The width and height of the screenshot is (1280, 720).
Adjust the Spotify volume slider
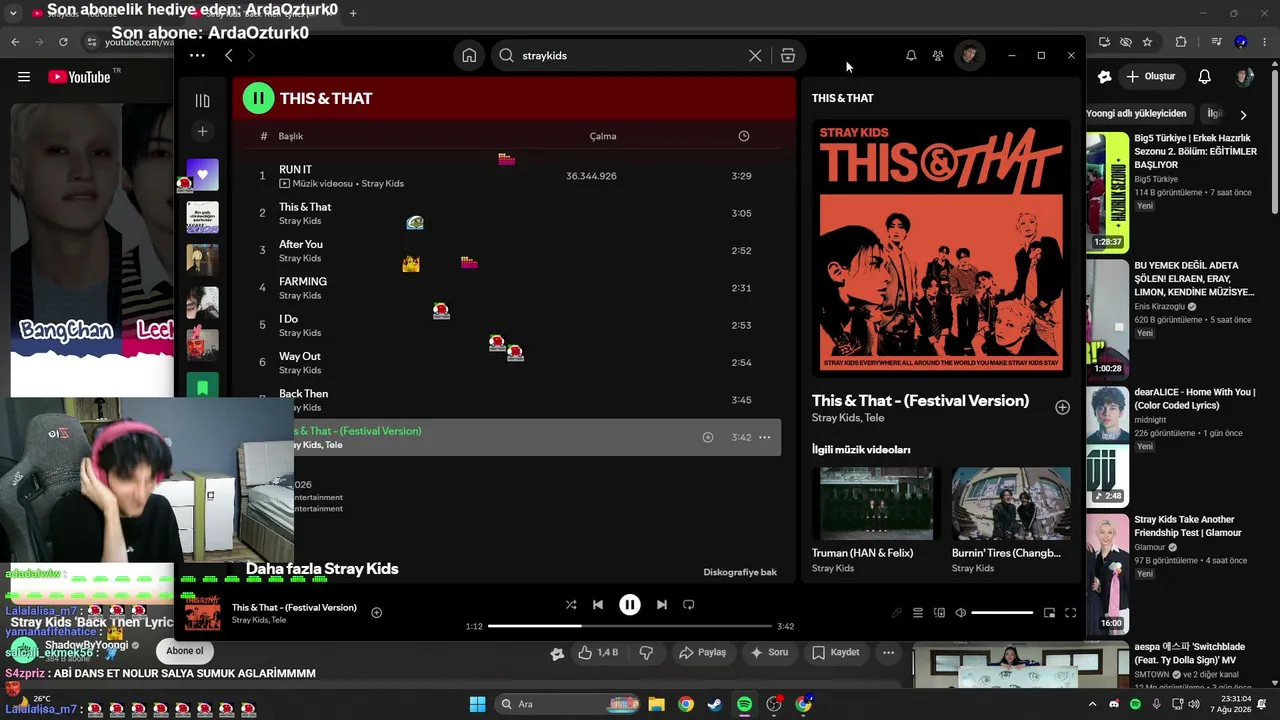pyautogui.click(x=1002, y=613)
